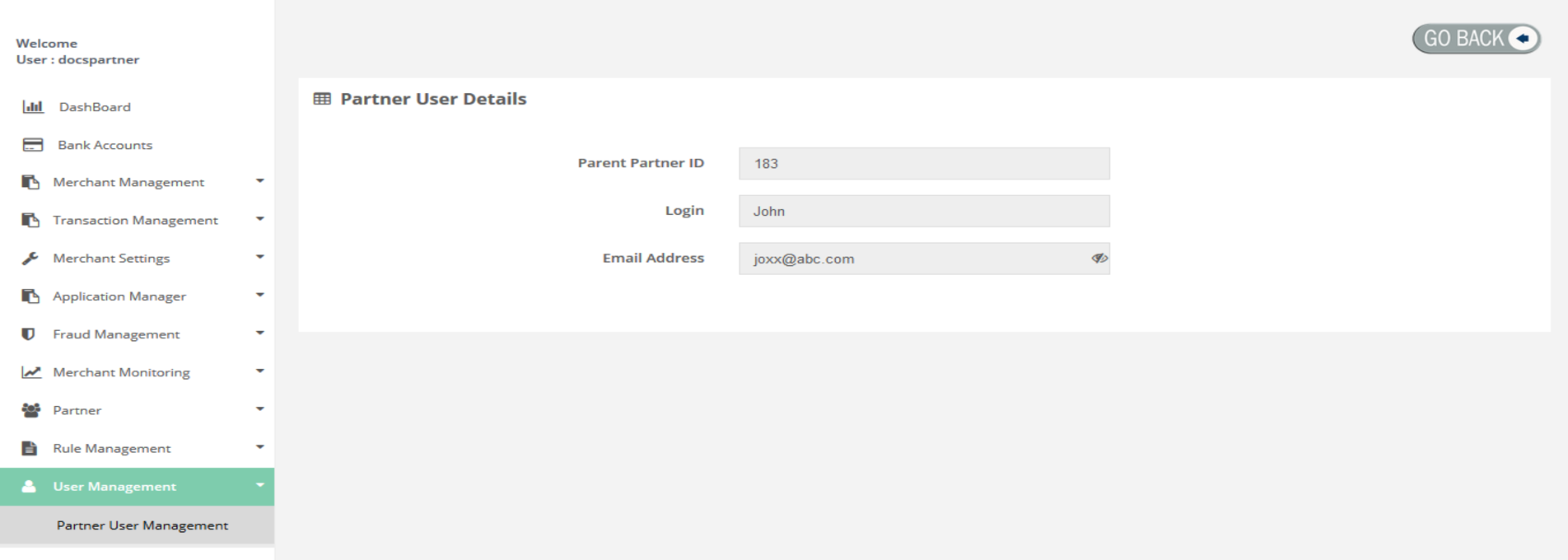
Task: Click the Login field containing John
Action: pos(924,212)
